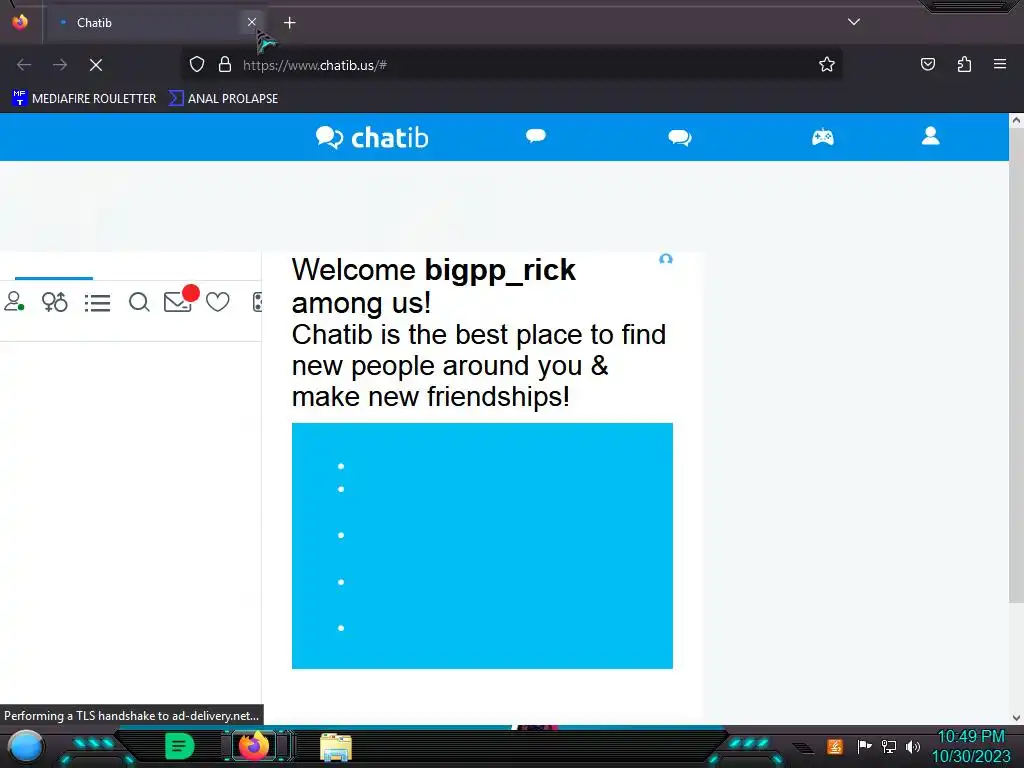This screenshot has width=1024, height=768.
Task: Open Save to Pocket icon
Action: click(927, 64)
